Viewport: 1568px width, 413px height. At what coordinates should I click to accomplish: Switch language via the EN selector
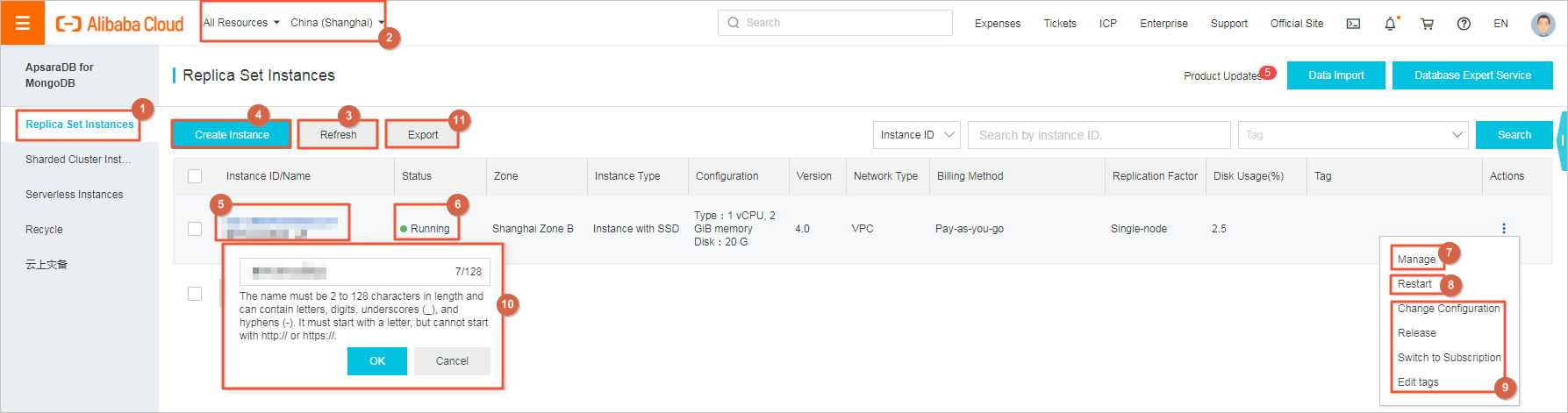1500,24
